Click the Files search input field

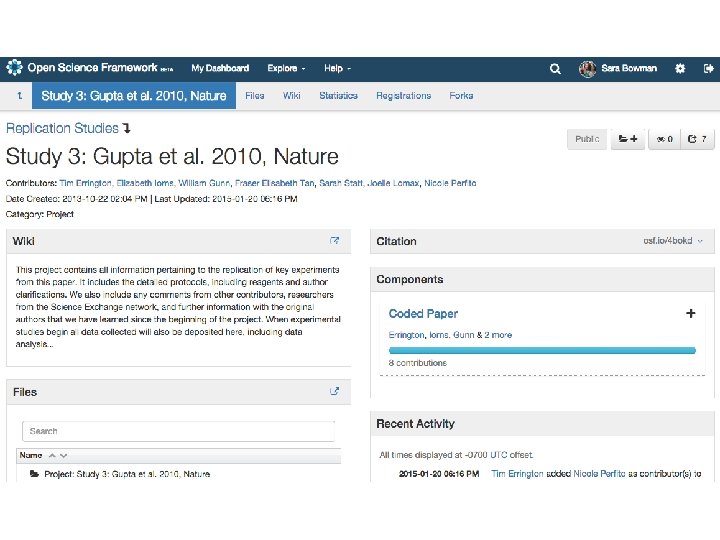click(x=180, y=431)
